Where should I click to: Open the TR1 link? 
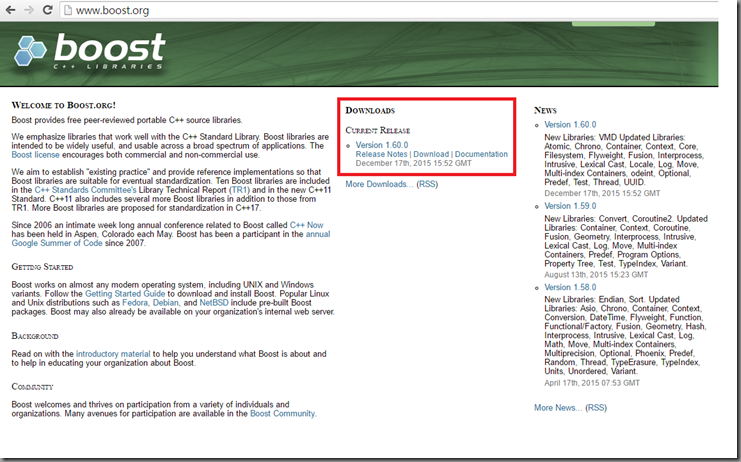[x=239, y=190]
